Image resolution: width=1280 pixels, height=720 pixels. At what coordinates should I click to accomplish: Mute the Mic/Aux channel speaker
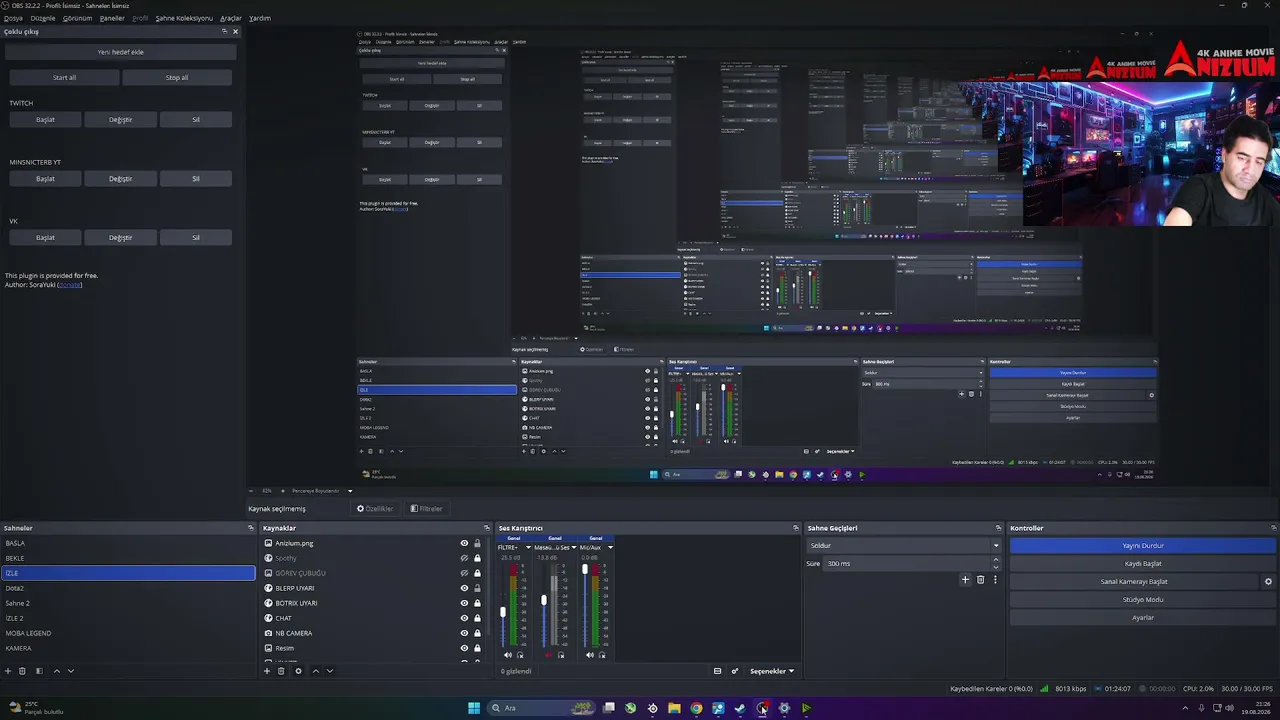tap(589, 655)
